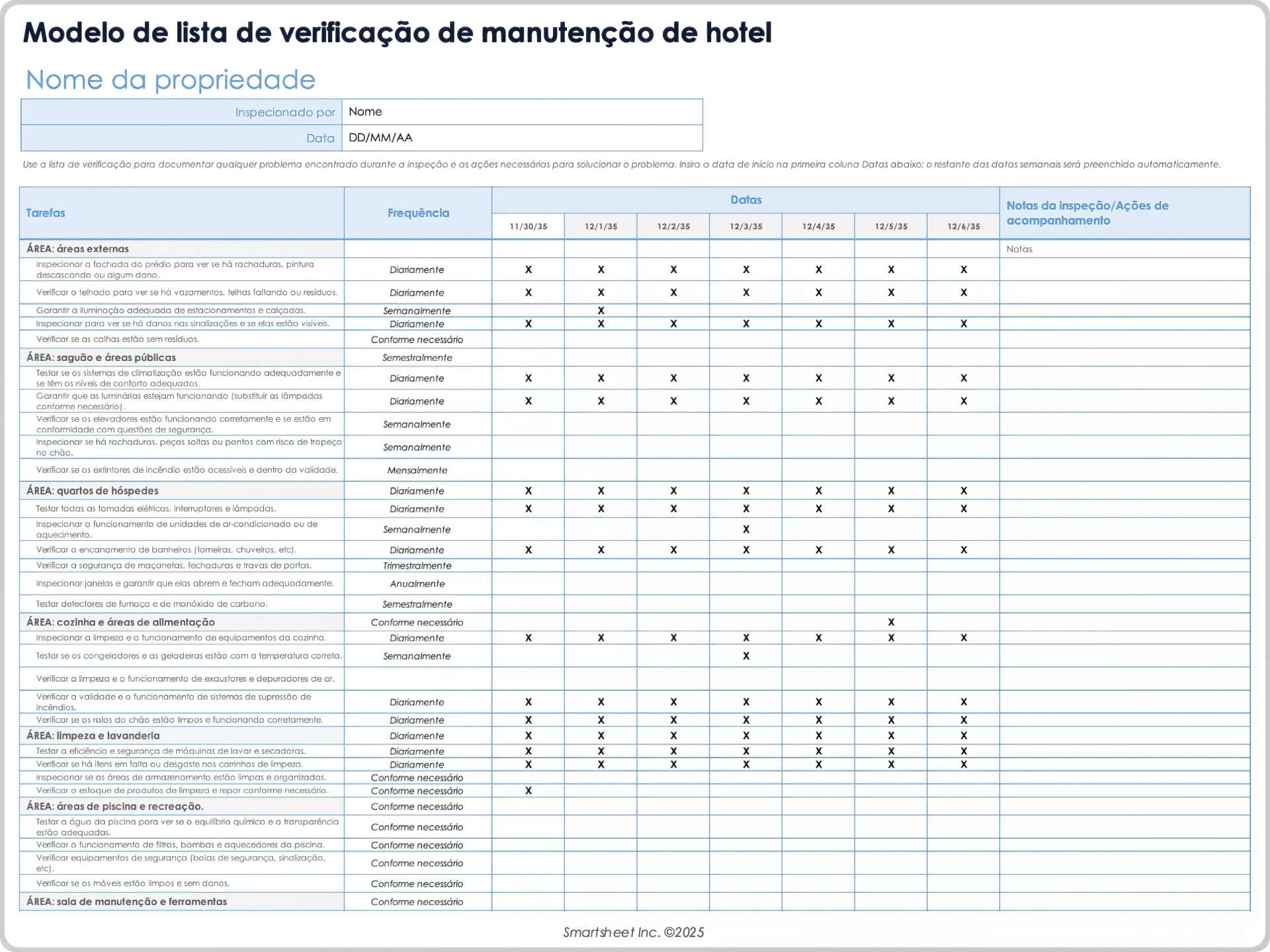
Task: Select the DD/MM/AA date field
Action: pos(523,138)
